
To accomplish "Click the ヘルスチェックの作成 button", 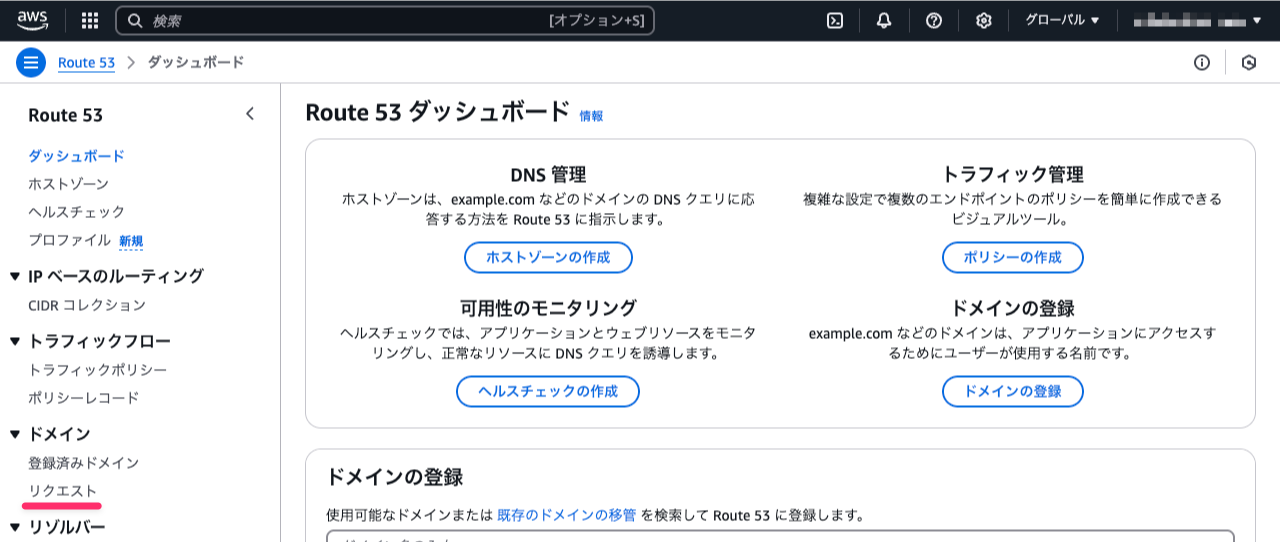I will click(x=548, y=391).
